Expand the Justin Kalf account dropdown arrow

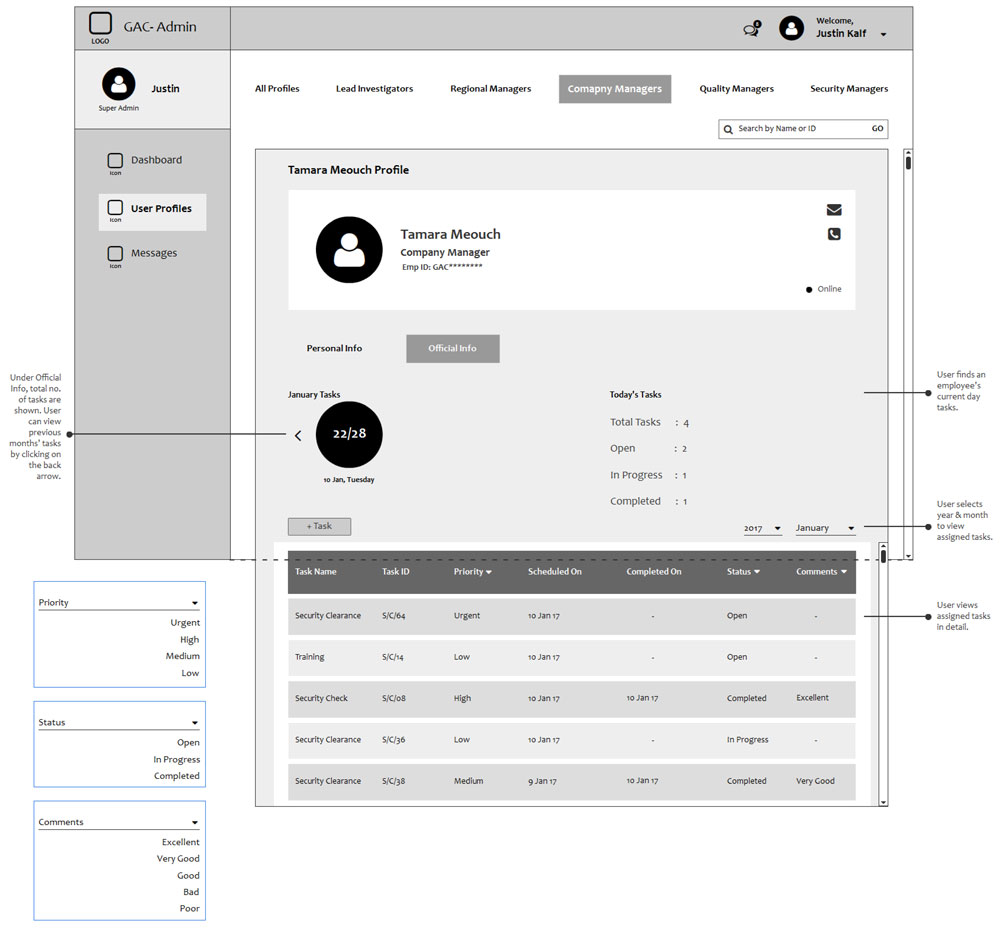point(883,35)
